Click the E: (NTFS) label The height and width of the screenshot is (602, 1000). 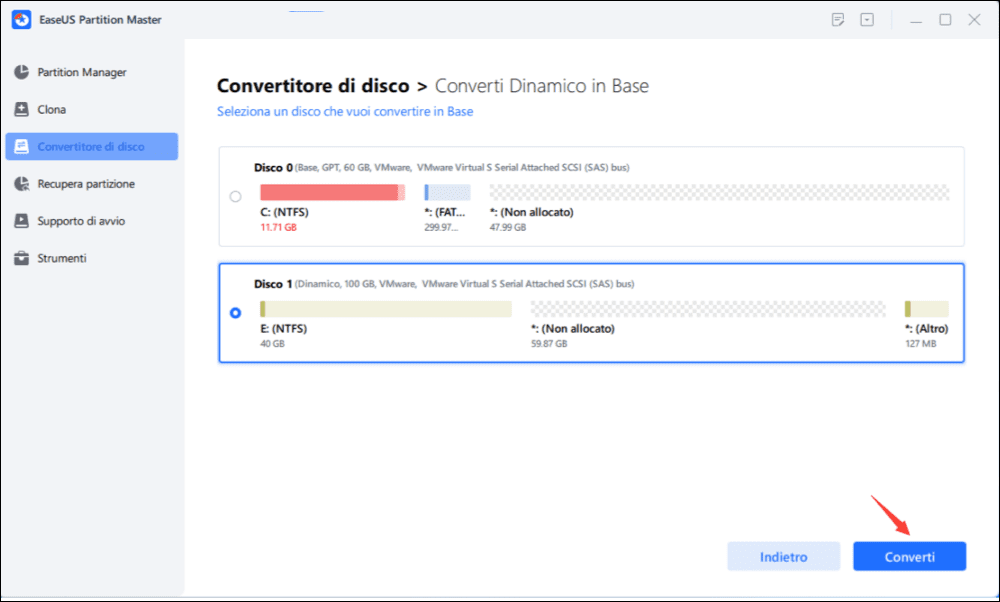[x=283, y=329]
